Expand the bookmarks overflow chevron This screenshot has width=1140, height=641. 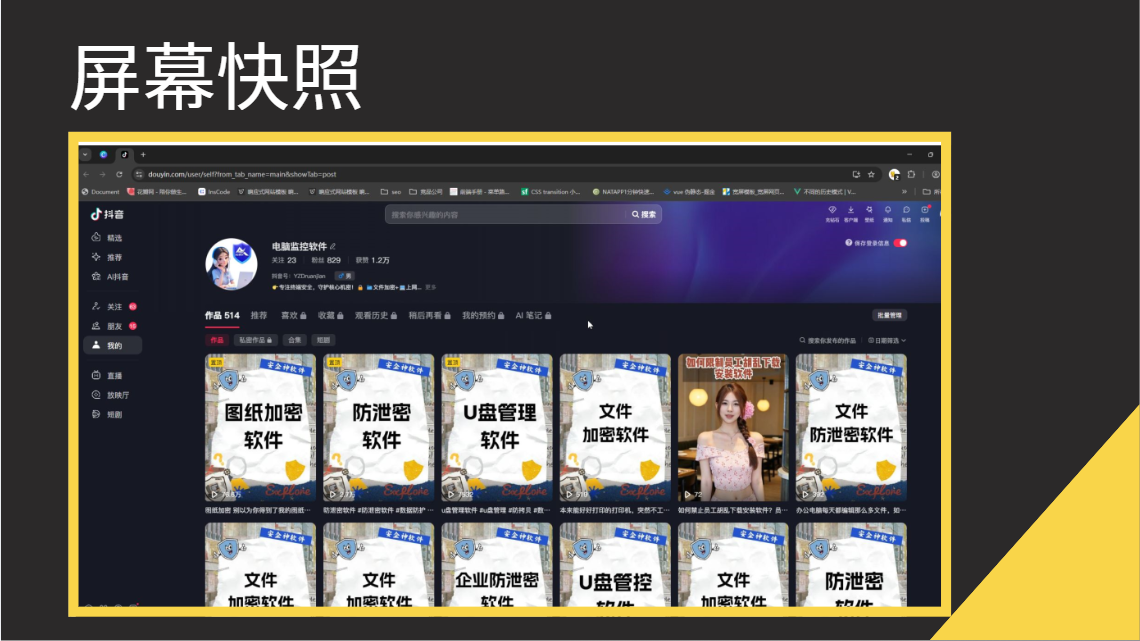click(x=904, y=192)
